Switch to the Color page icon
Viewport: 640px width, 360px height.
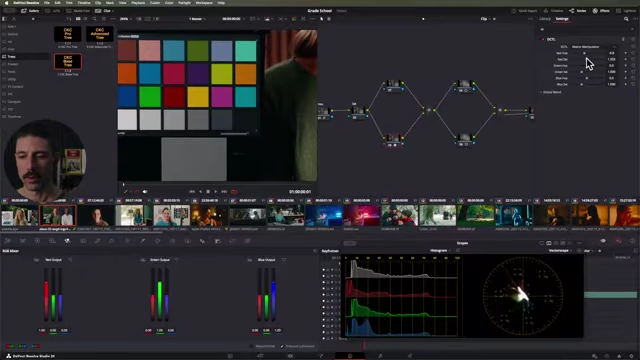tap(350, 356)
